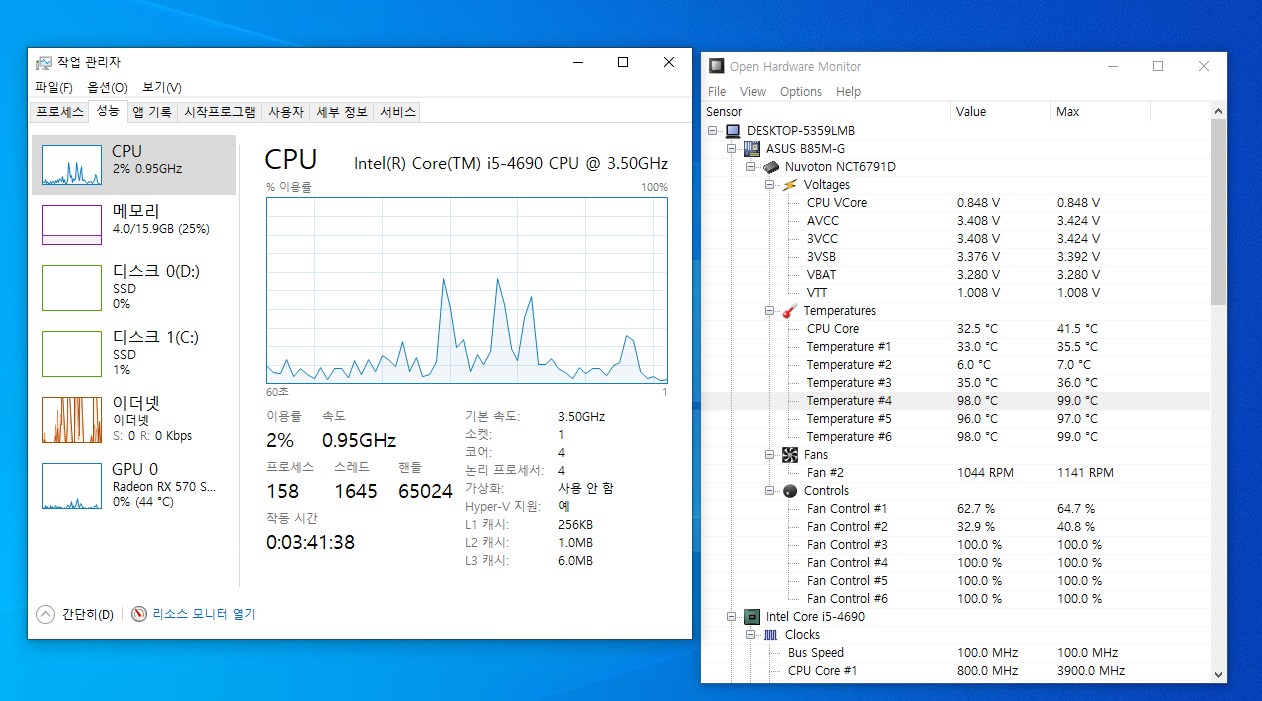Select GPU 0 Radeon RX 570 thumbnail
This screenshot has width=1262, height=701.
point(72,486)
